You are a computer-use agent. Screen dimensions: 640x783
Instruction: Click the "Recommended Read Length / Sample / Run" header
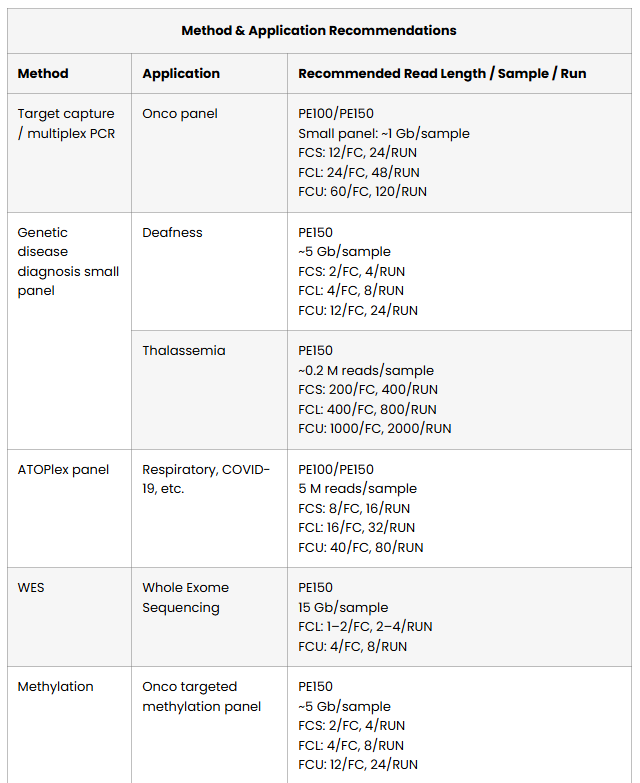click(442, 73)
